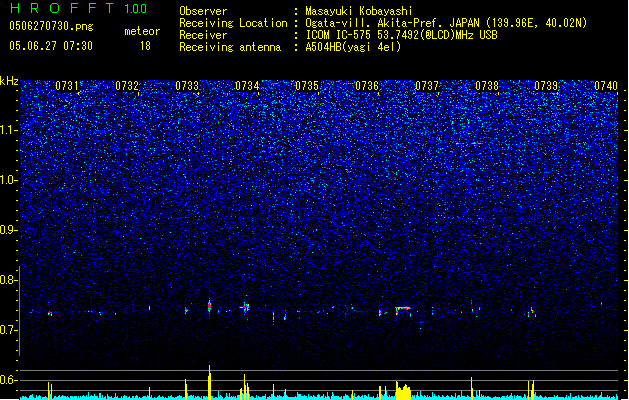Screen dimensions: 629x400
Task: Click the 0731 time marker
Action: [67, 86]
